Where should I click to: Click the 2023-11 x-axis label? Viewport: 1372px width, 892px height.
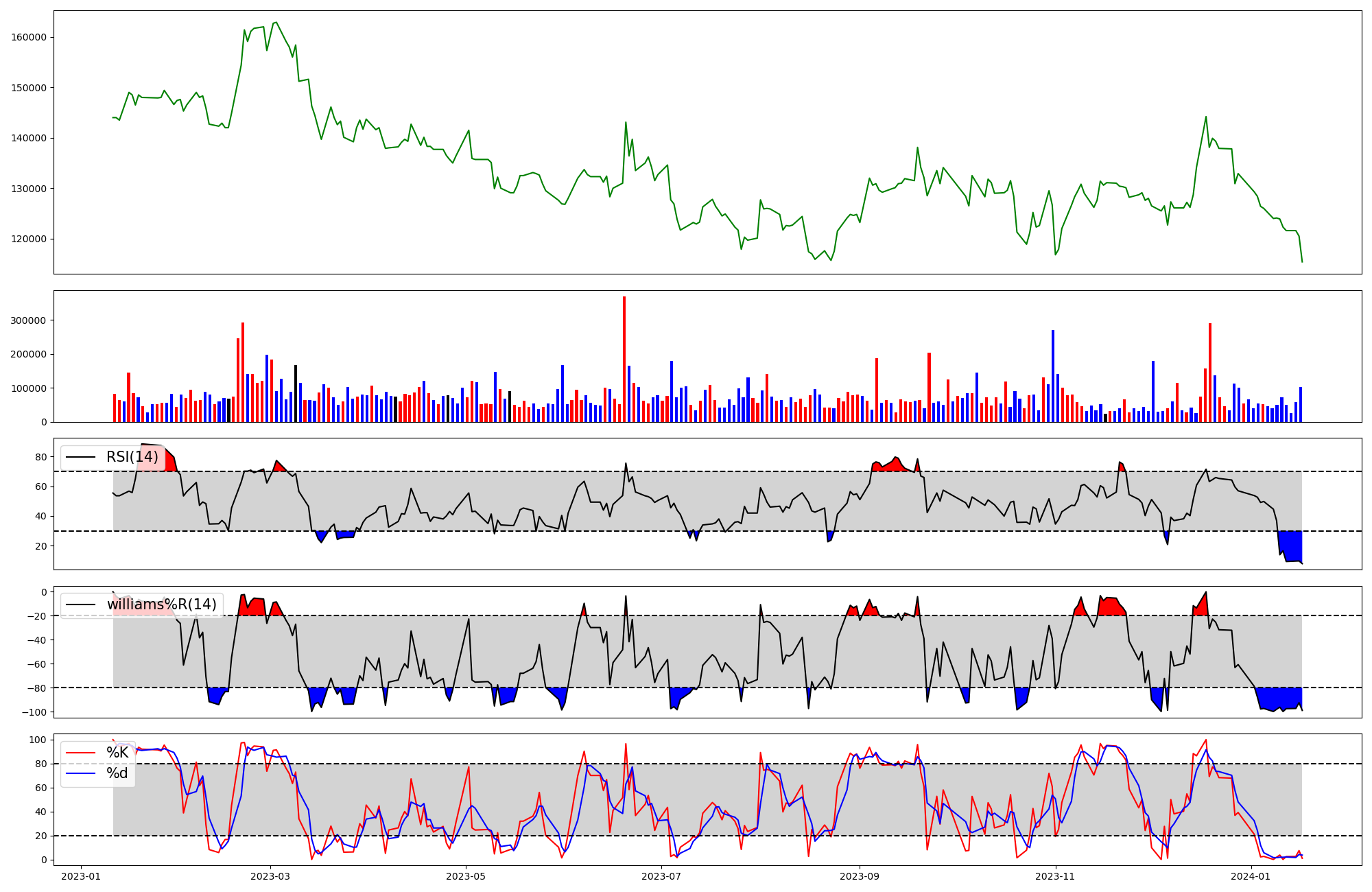[1055, 876]
